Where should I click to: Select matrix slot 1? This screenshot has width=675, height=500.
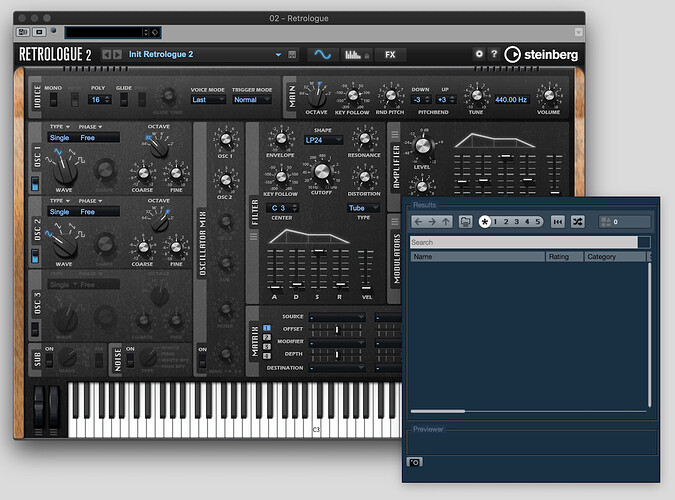point(267,328)
